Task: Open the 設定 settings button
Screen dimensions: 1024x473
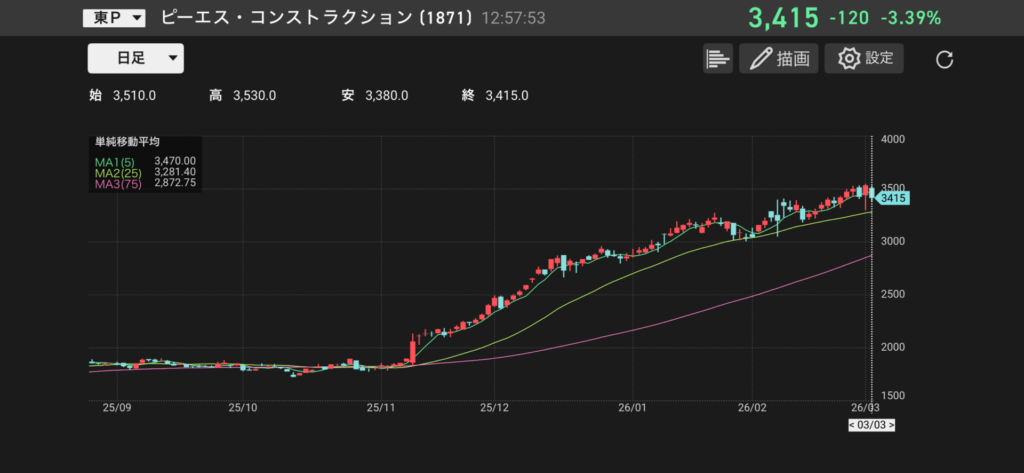Action: pyautogui.click(x=864, y=59)
